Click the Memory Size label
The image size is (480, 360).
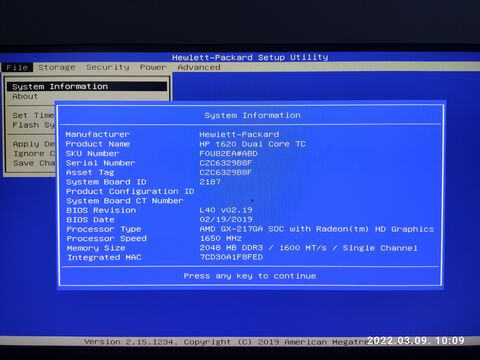[96, 248]
